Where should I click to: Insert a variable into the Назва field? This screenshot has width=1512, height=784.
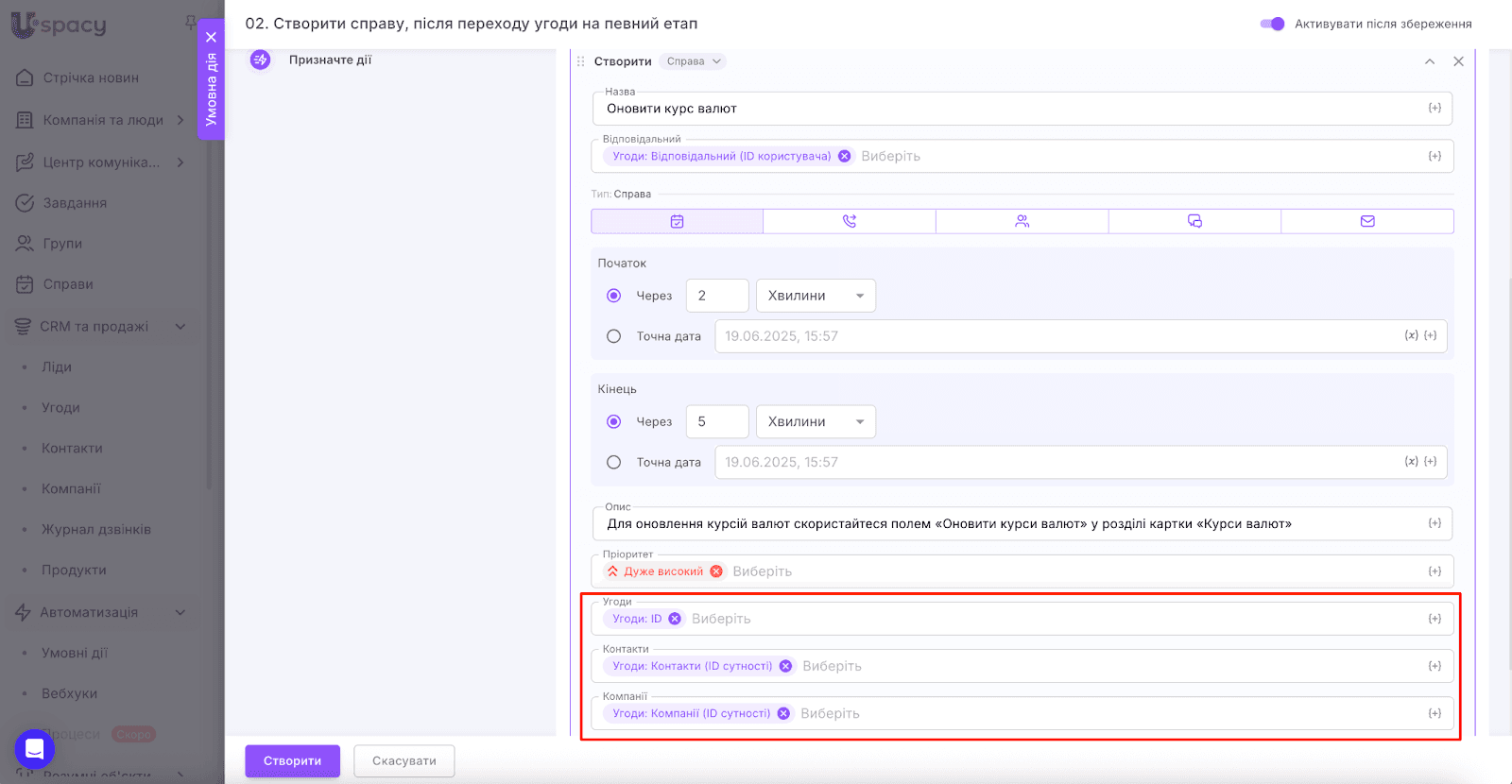click(x=1435, y=109)
